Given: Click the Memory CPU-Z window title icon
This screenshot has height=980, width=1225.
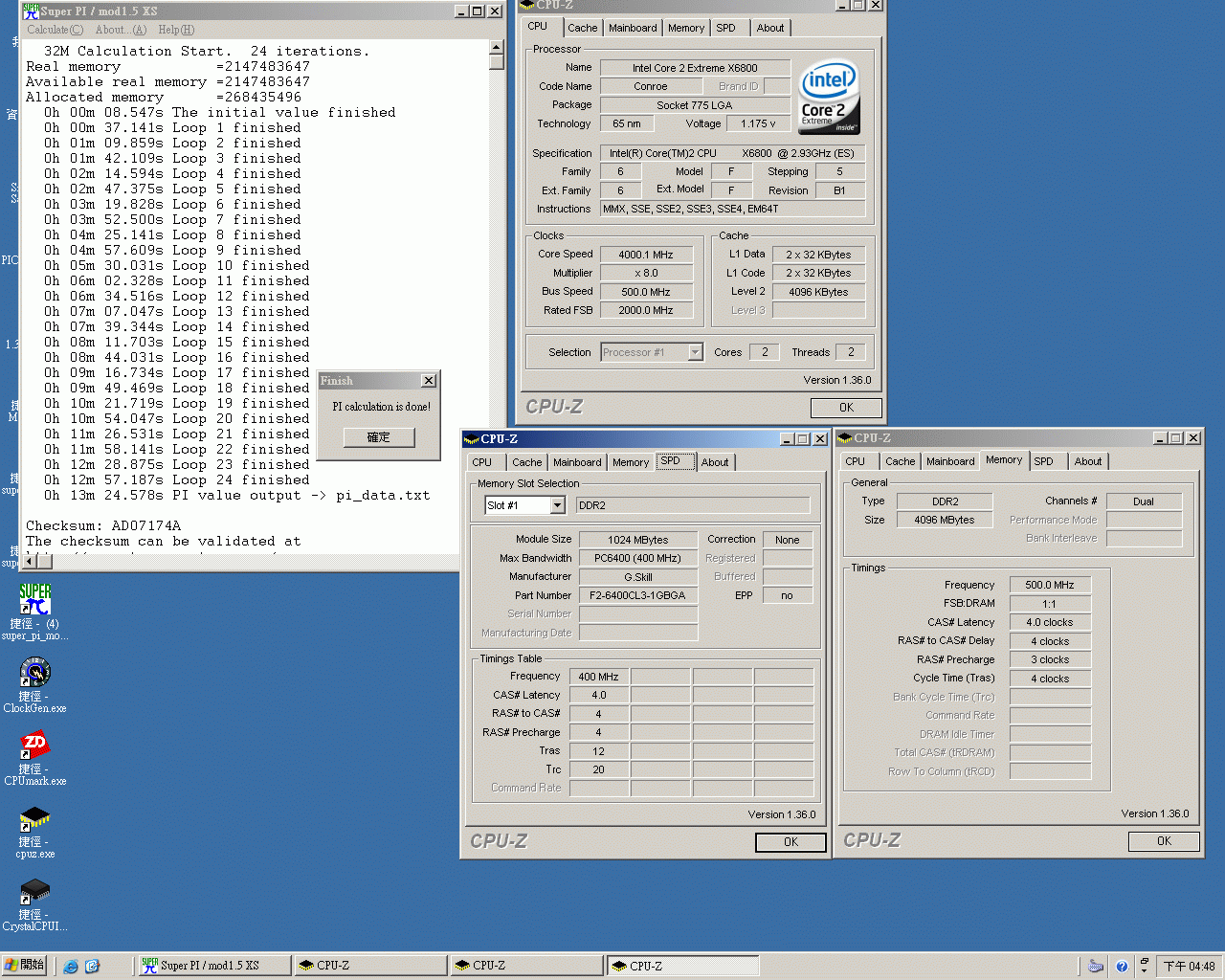Looking at the screenshot, I should 844,438.
